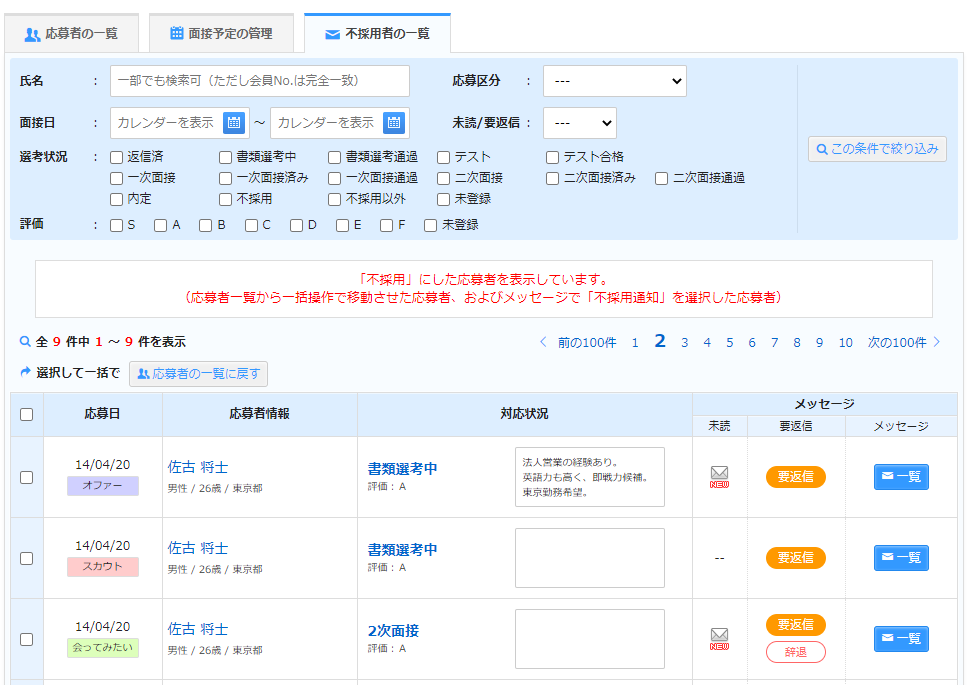Open the second interview date calendar icon
The image size is (969, 685).
[394, 122]
